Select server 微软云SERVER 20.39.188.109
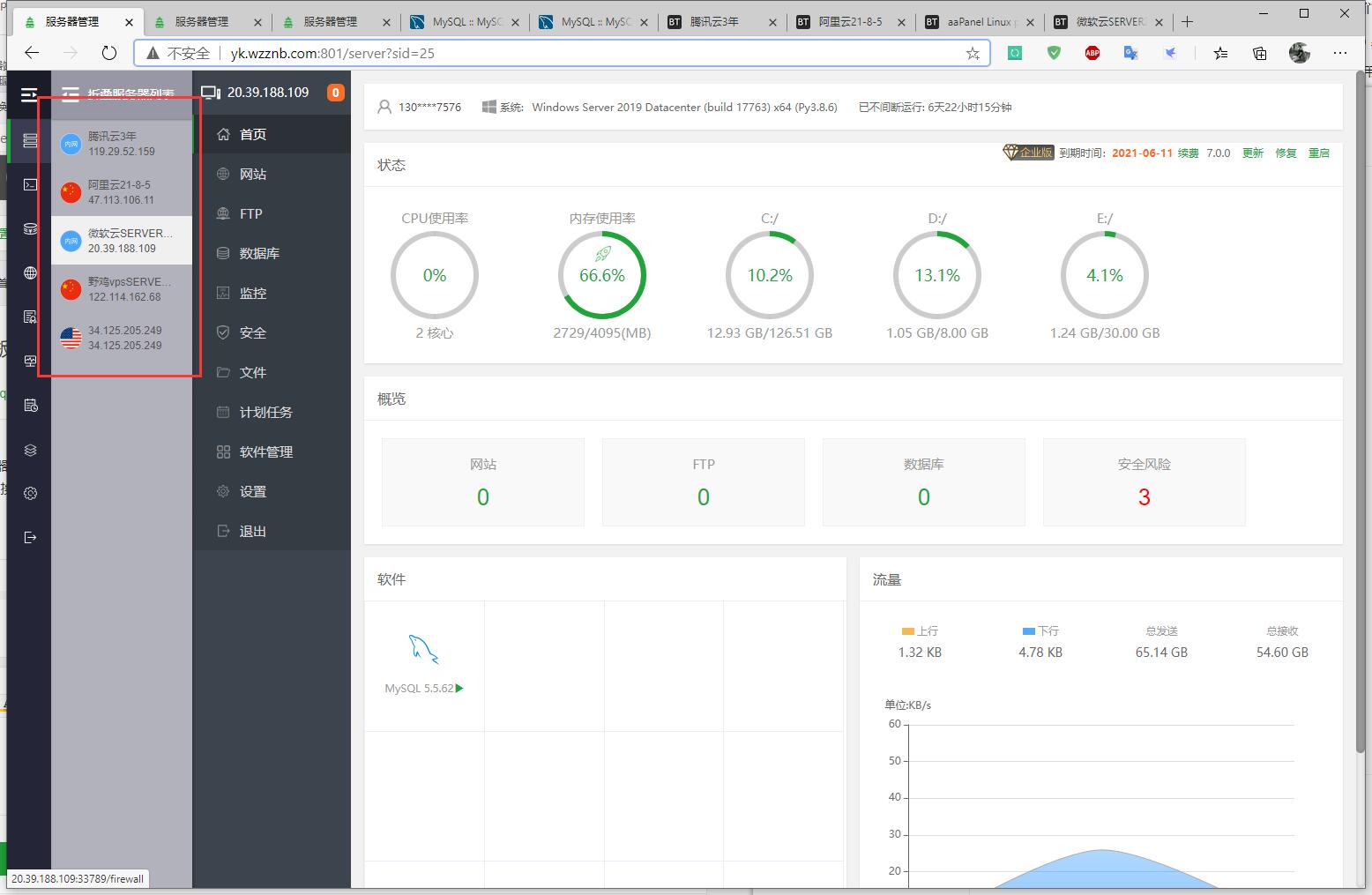Image resolution: width=1372 pixels, height=895 pixels. coord(122,240)
